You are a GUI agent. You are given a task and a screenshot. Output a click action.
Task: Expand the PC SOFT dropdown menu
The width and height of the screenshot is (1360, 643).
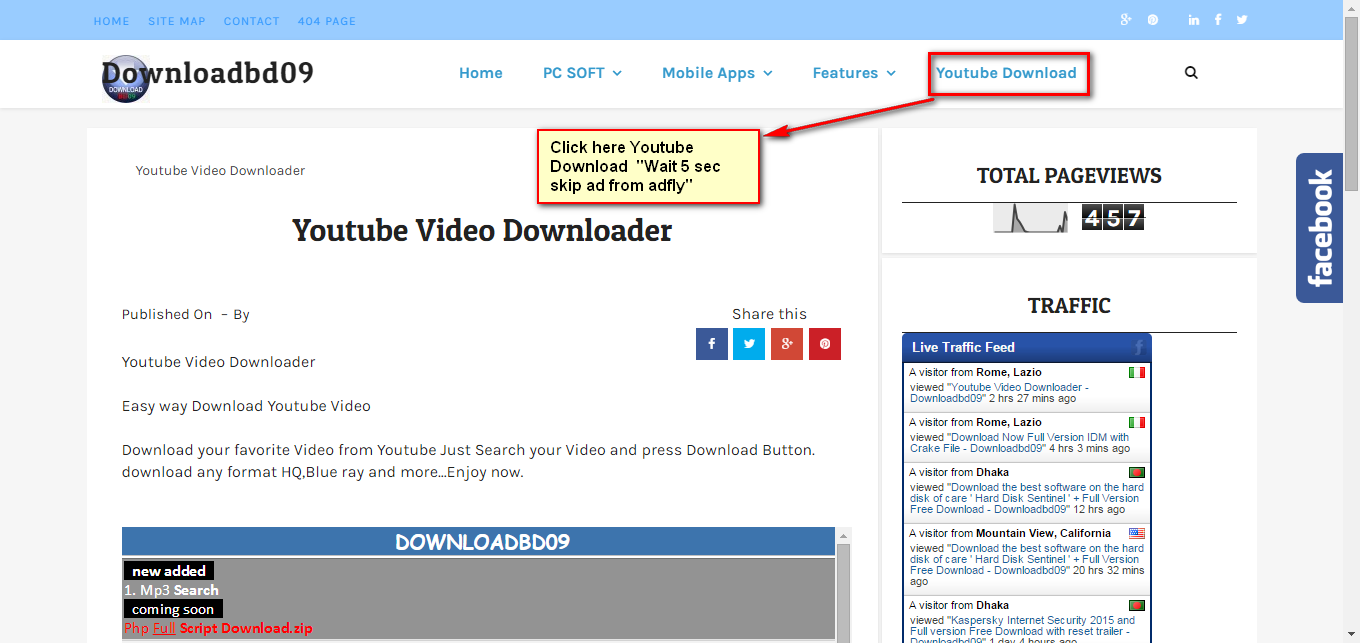pyautogui.click(x=582, y=73)
